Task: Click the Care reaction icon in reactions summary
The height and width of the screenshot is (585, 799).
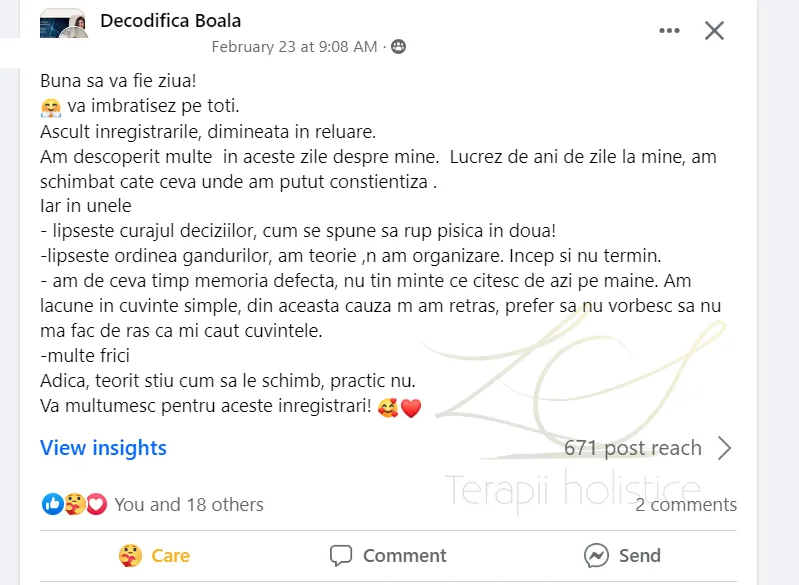Action: click(74, 504)
